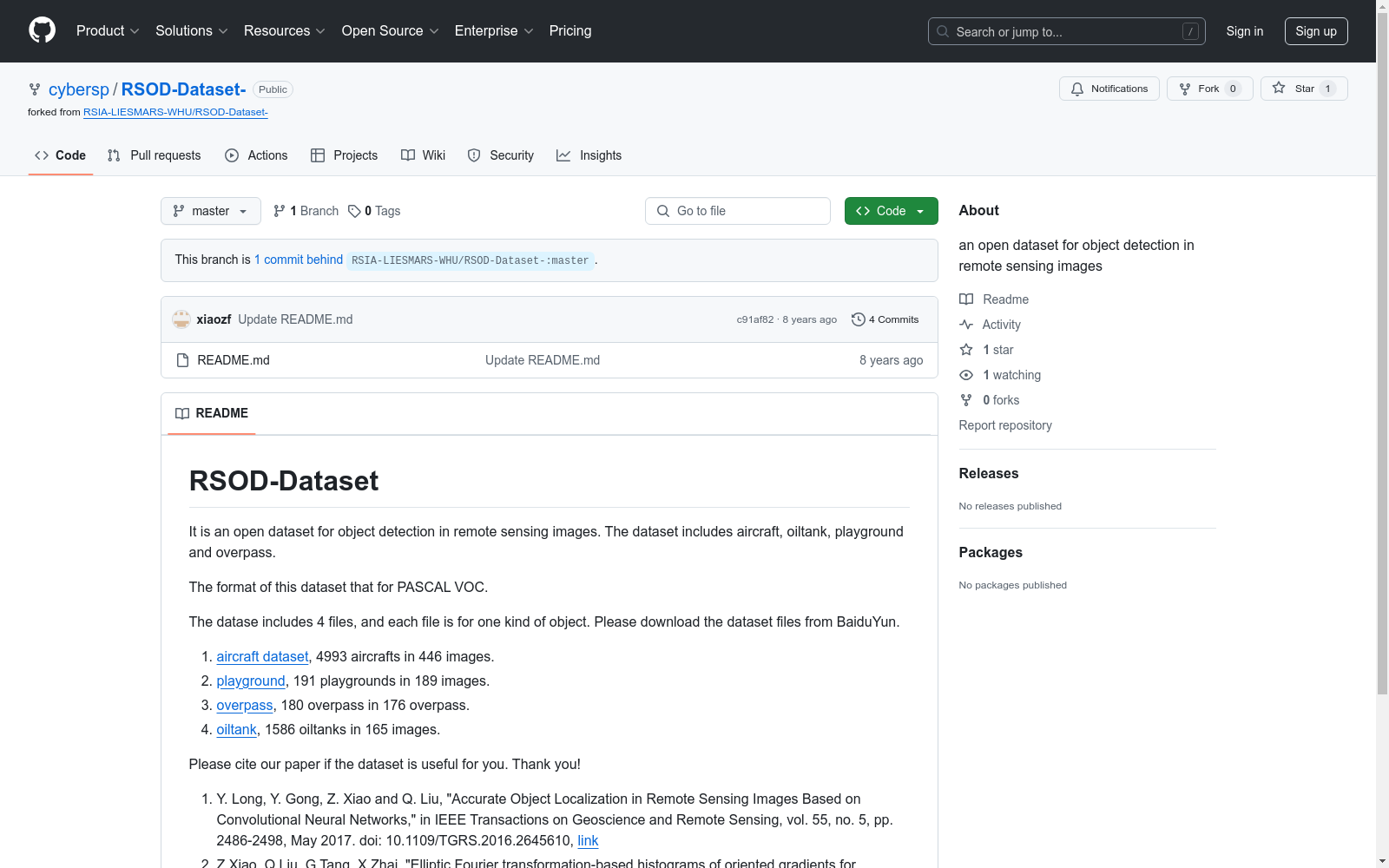
Task: Open the latest commit message Update README.md
Action: click(295, 319)
